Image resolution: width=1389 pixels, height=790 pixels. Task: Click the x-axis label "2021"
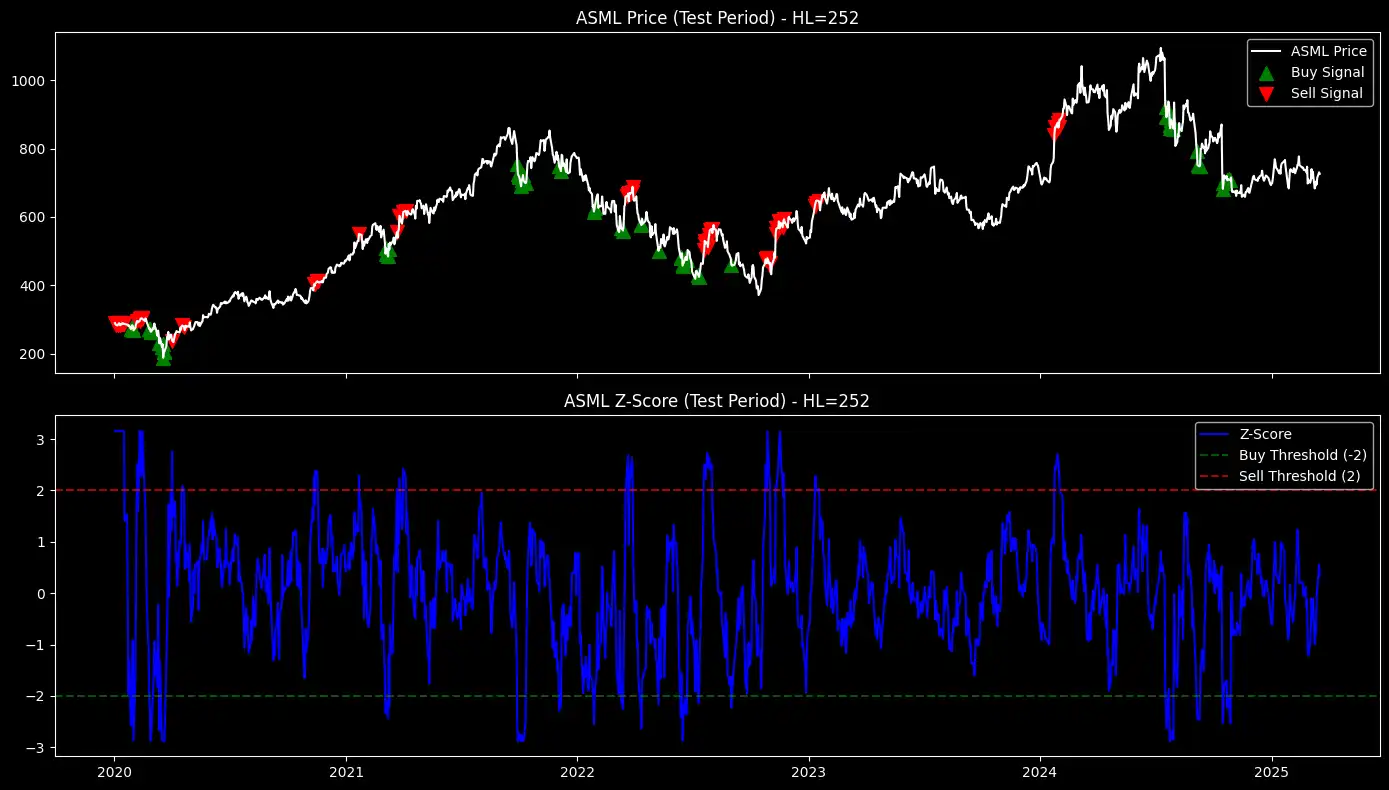346,772
